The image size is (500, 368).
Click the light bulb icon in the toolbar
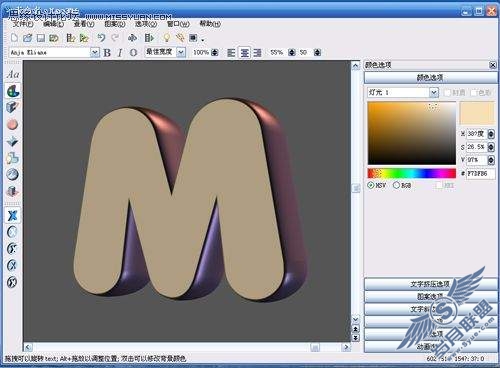pos(167,38)
